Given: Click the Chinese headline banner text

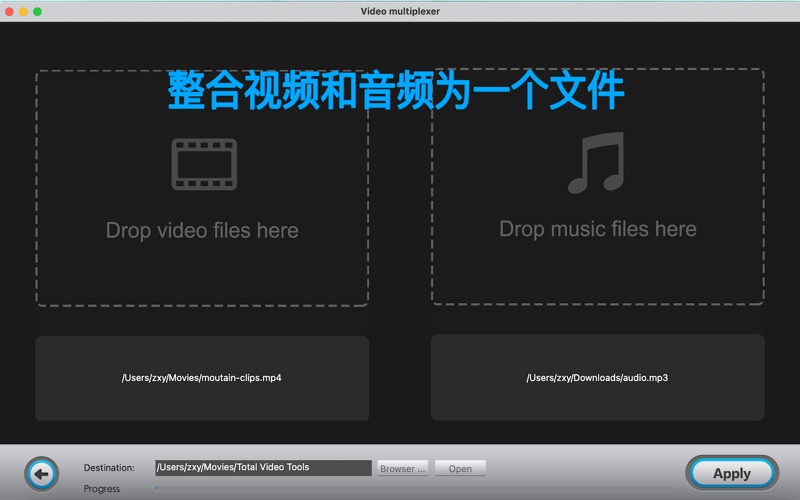Looking at the screenshot, I should click(x=396, y=91).
